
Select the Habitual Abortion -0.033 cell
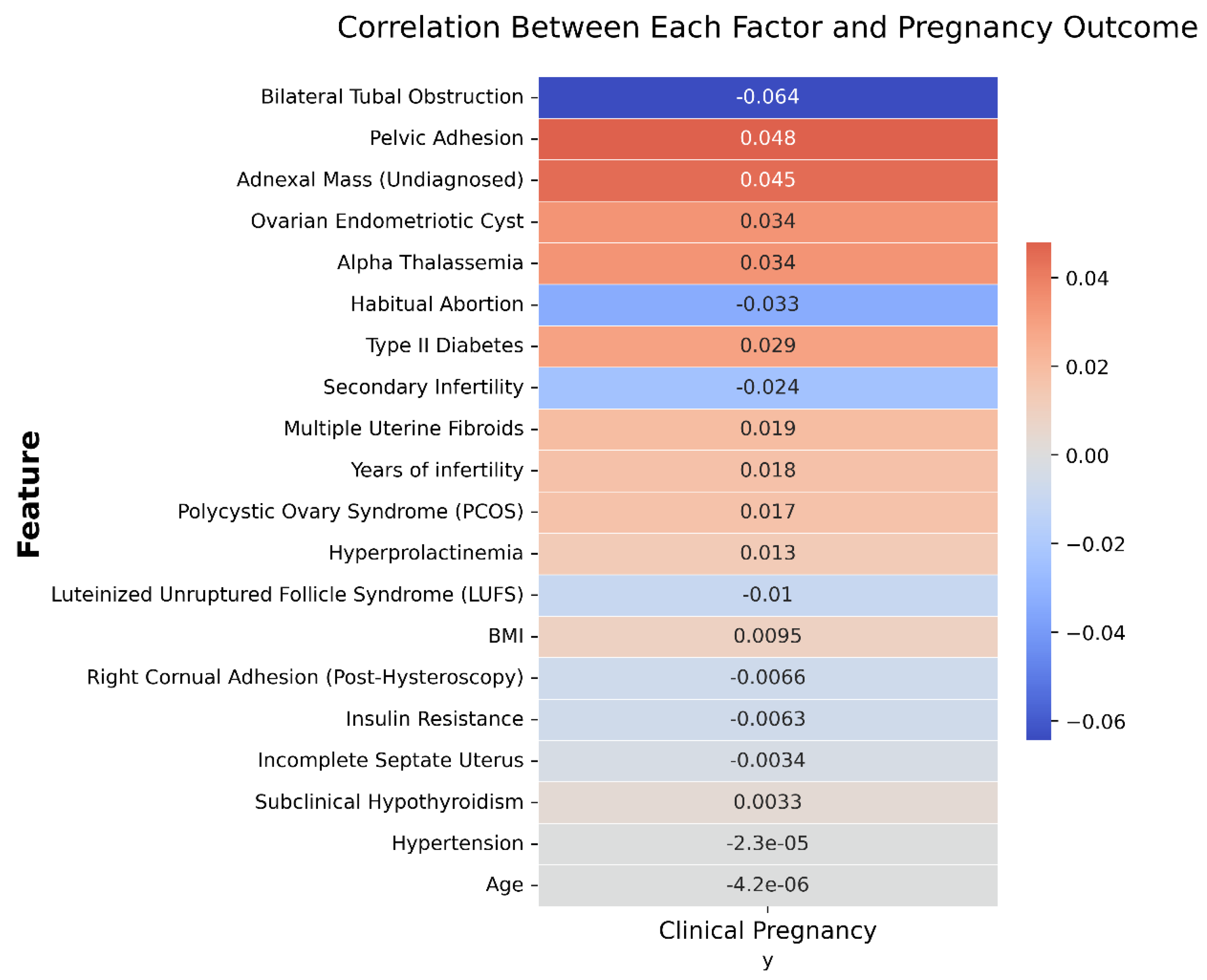[x=767, y=304]
